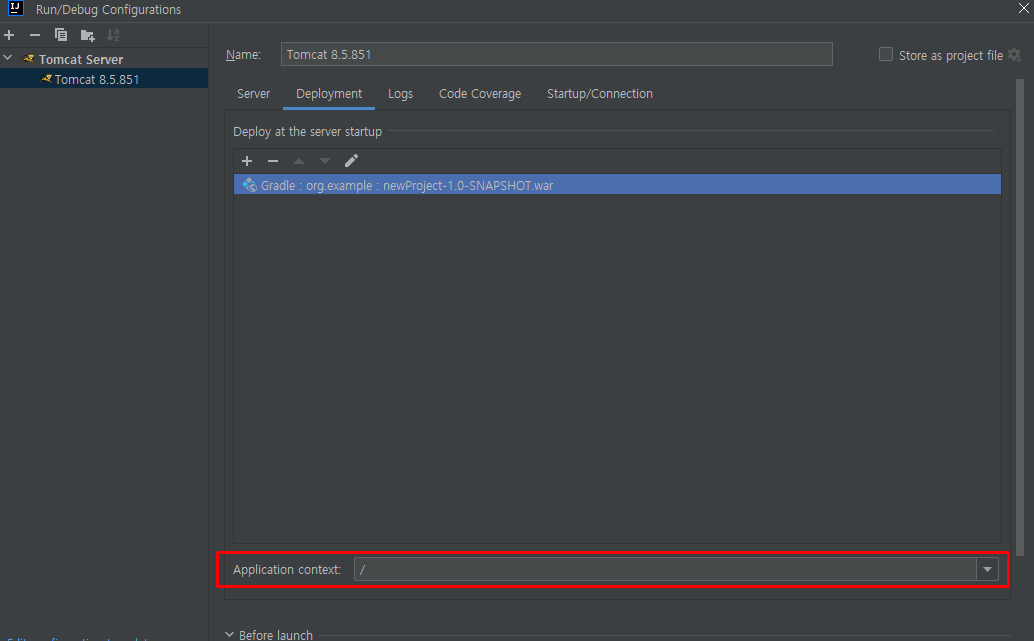Move configuration into new folder
The width and height of the screenshot is (1034, 641).
click(87, 35)
